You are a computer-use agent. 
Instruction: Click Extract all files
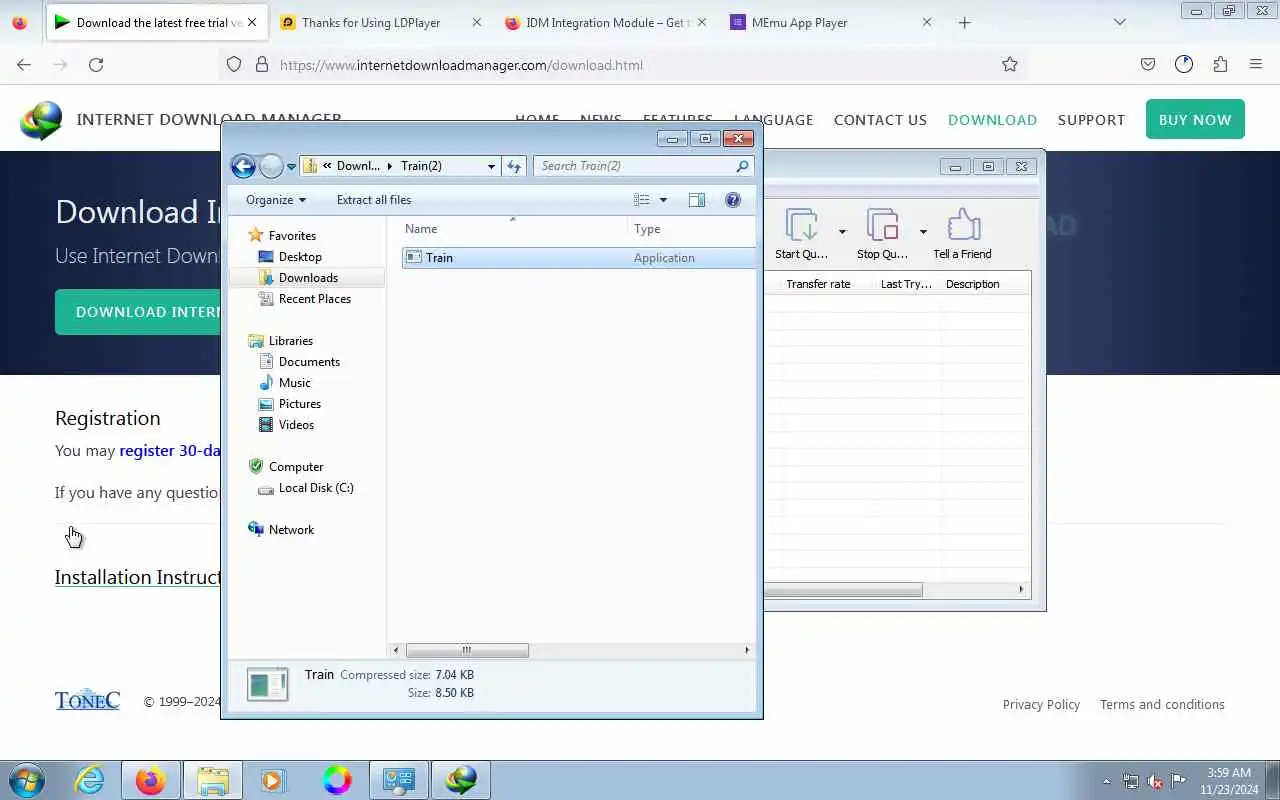pos(374,200)
